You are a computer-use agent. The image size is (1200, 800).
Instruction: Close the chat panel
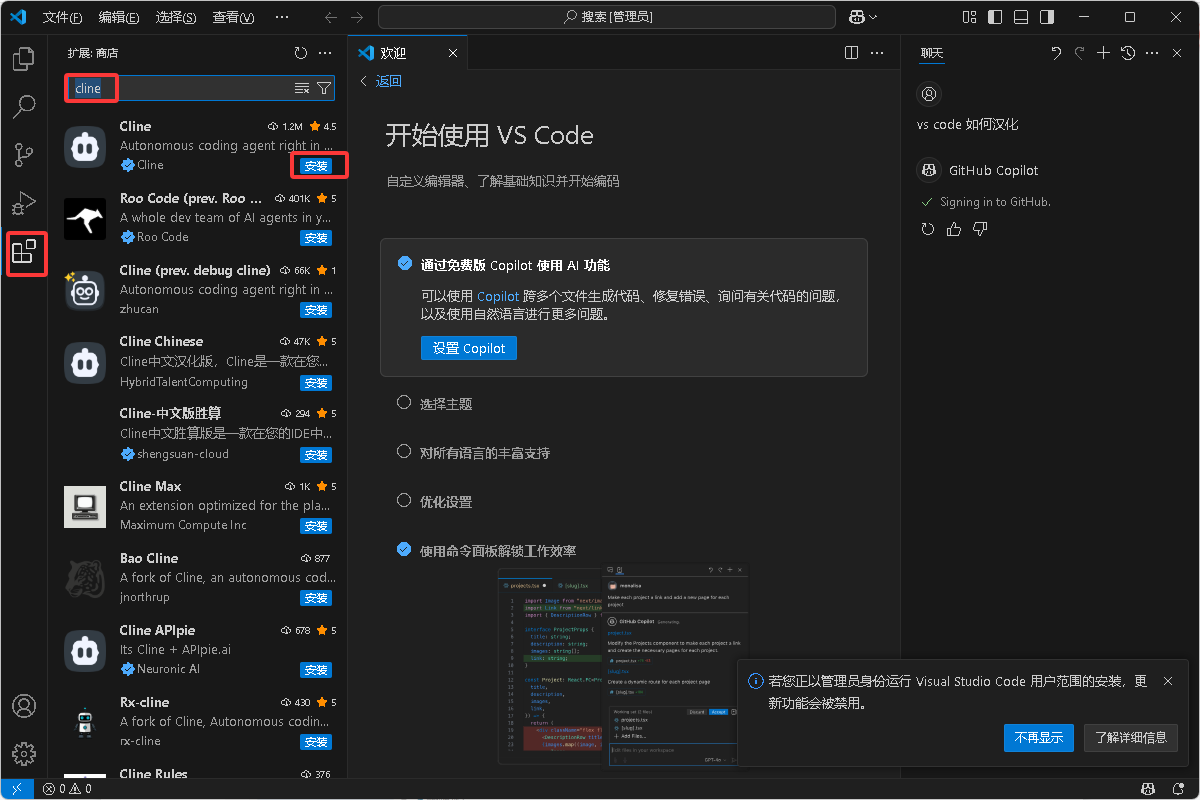[1177, 53]
